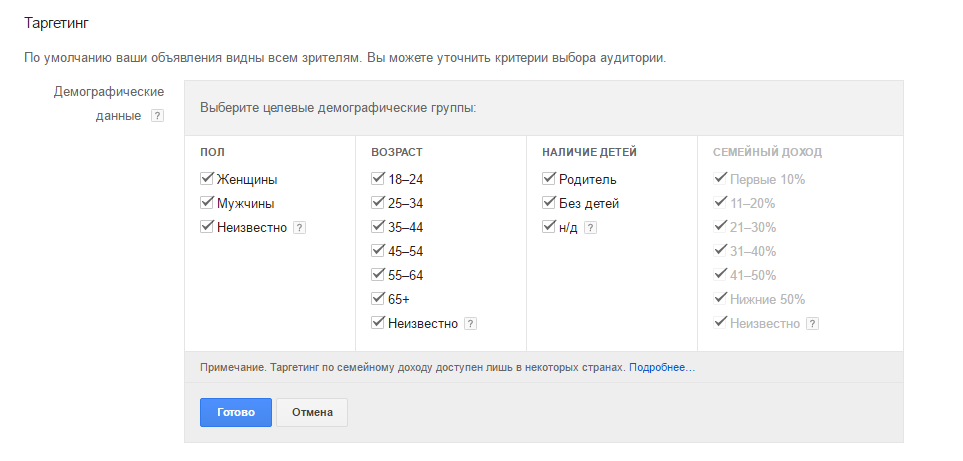Uncheck the Мужчины checkbox
This screenshot has width=963, height=461.
(x=207, y=203)
